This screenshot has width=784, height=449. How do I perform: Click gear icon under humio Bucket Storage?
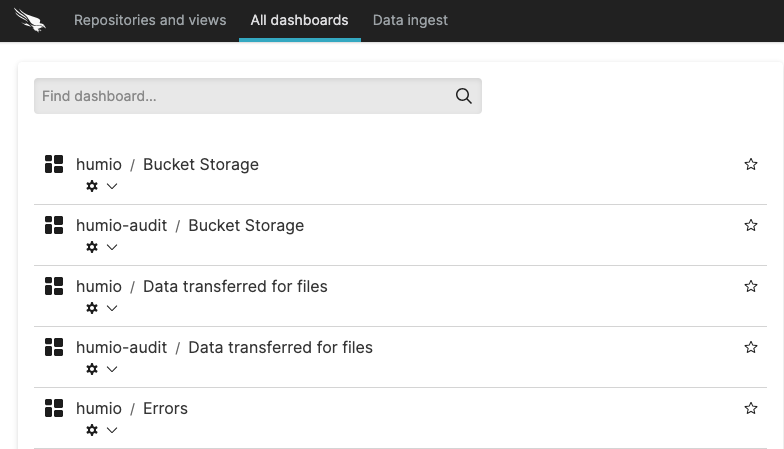coord(92,186)
